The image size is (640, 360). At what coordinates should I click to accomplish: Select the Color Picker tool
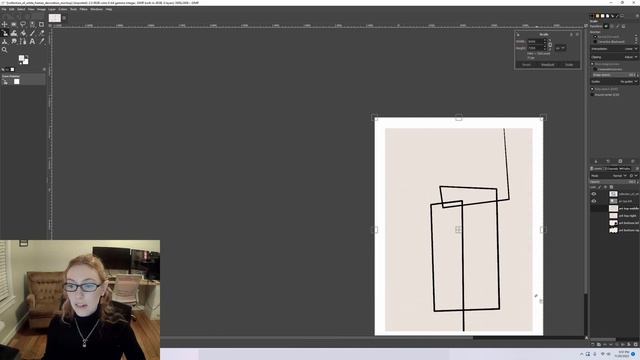[41, 42]
